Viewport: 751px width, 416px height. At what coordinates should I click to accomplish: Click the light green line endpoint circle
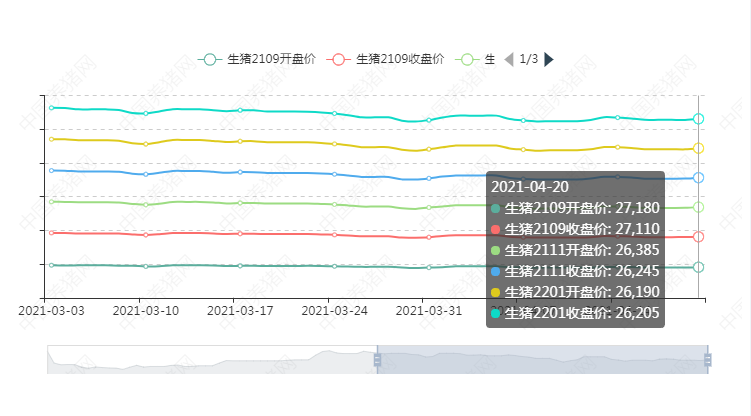(x=699, y=207)
